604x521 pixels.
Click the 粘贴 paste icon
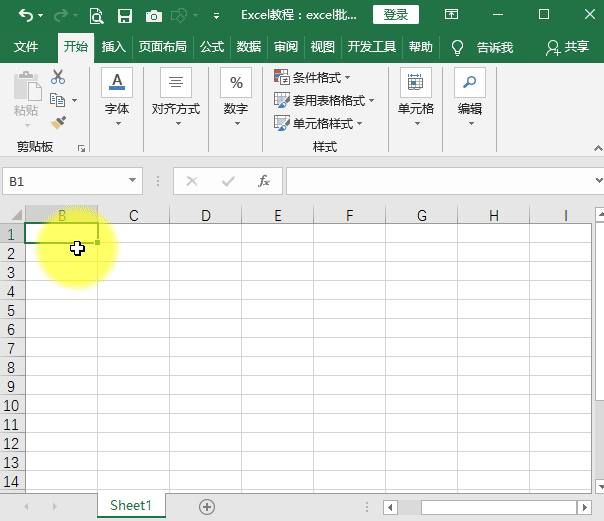pos(27,86)
